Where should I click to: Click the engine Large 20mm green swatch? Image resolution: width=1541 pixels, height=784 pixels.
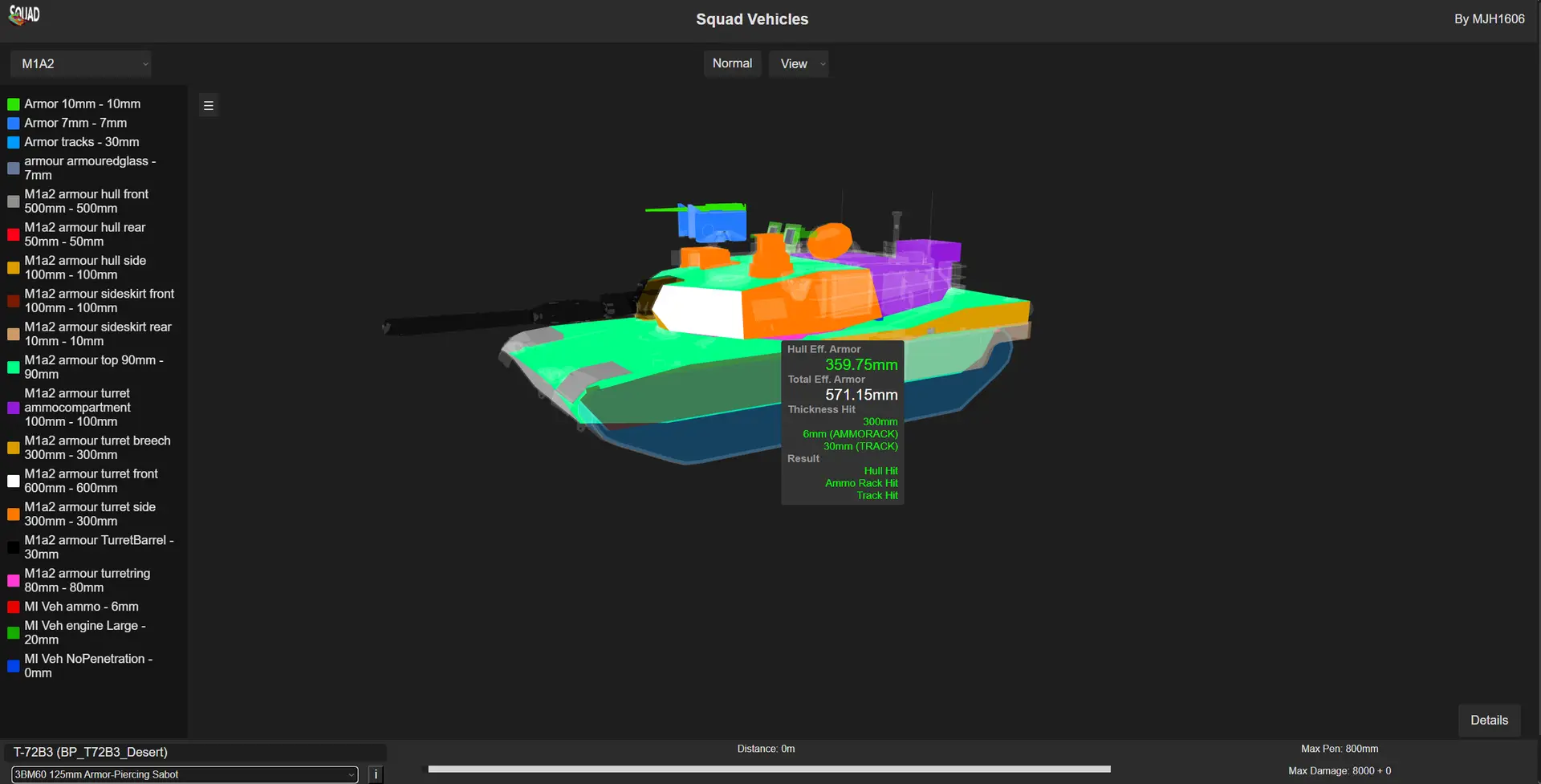14,632
